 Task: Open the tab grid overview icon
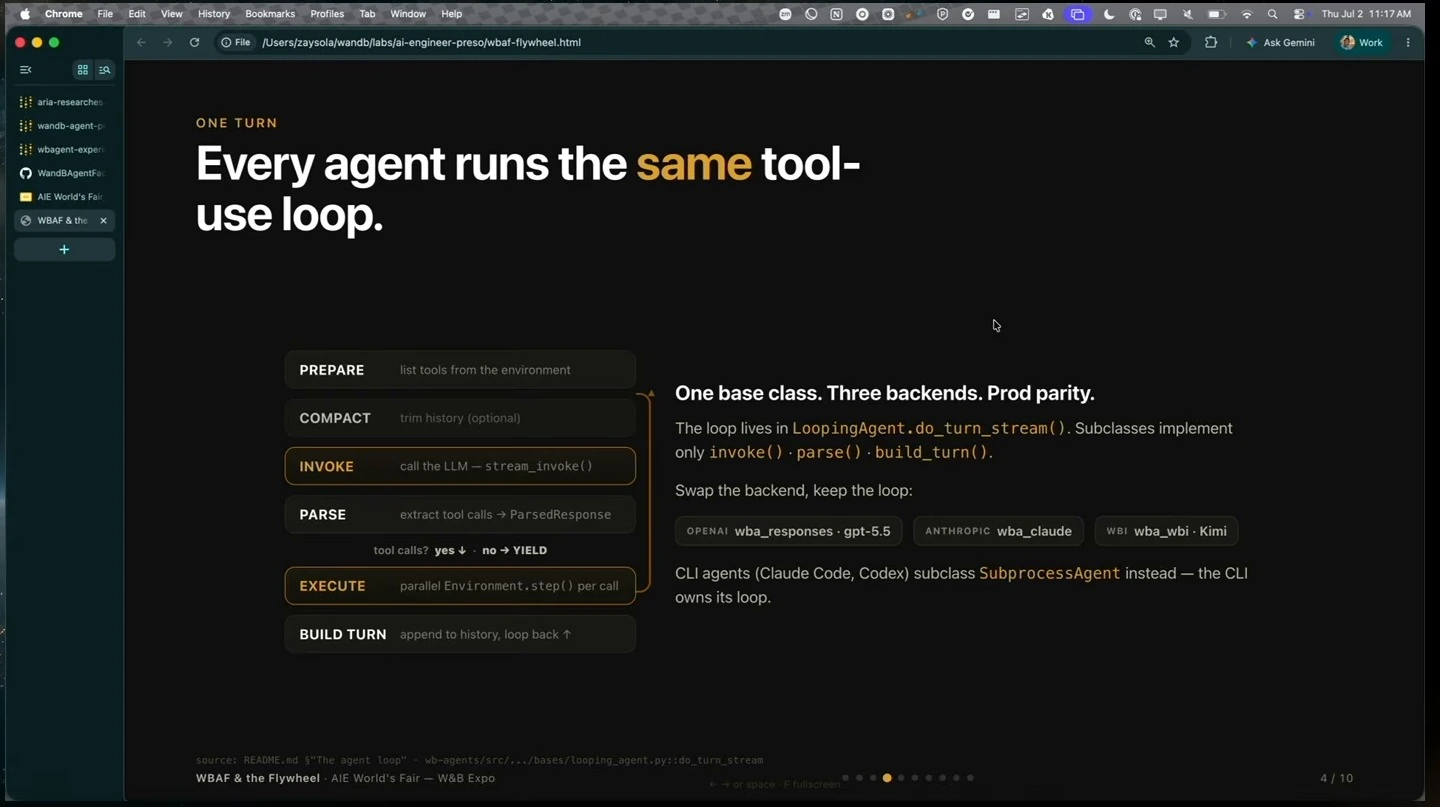[83, 70]
